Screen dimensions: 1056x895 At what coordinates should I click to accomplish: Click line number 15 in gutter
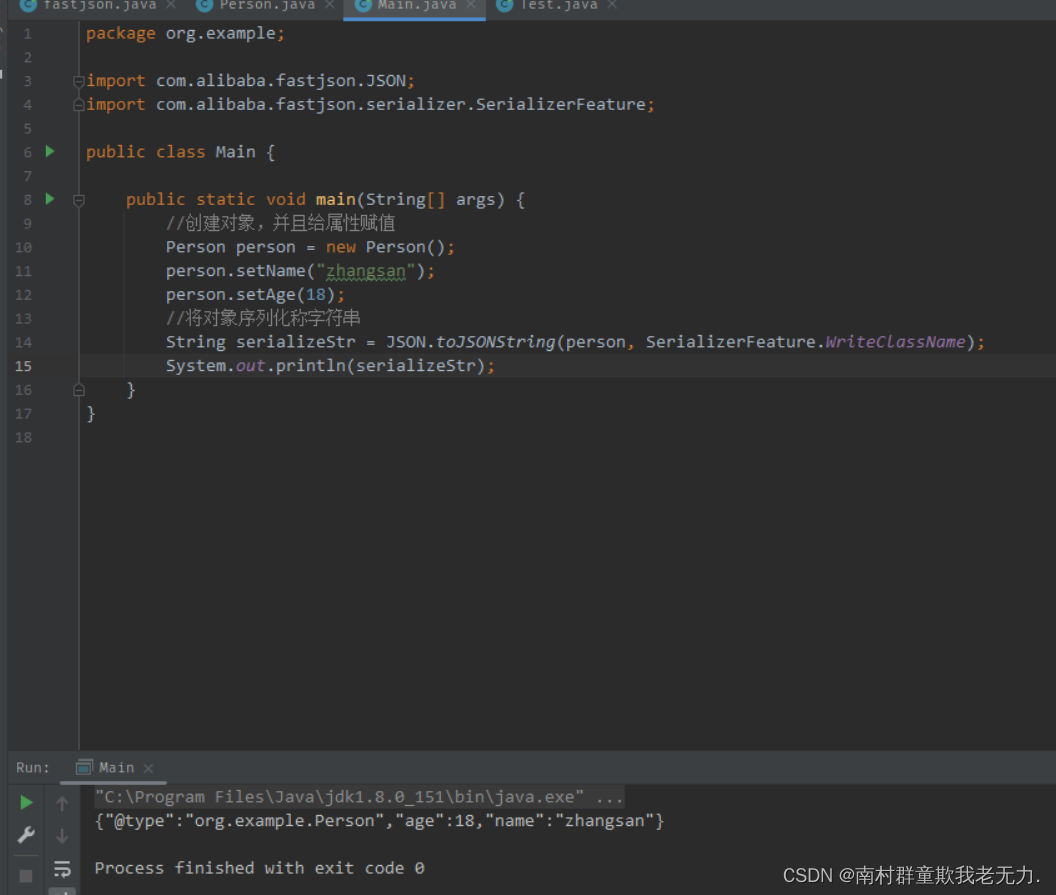coord(24,366)
